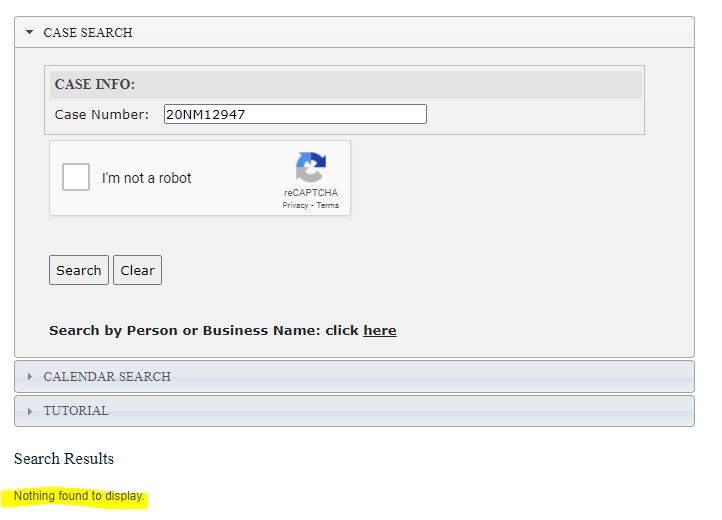Click the reCAPTCHA logo icon

tap(311, 167)
